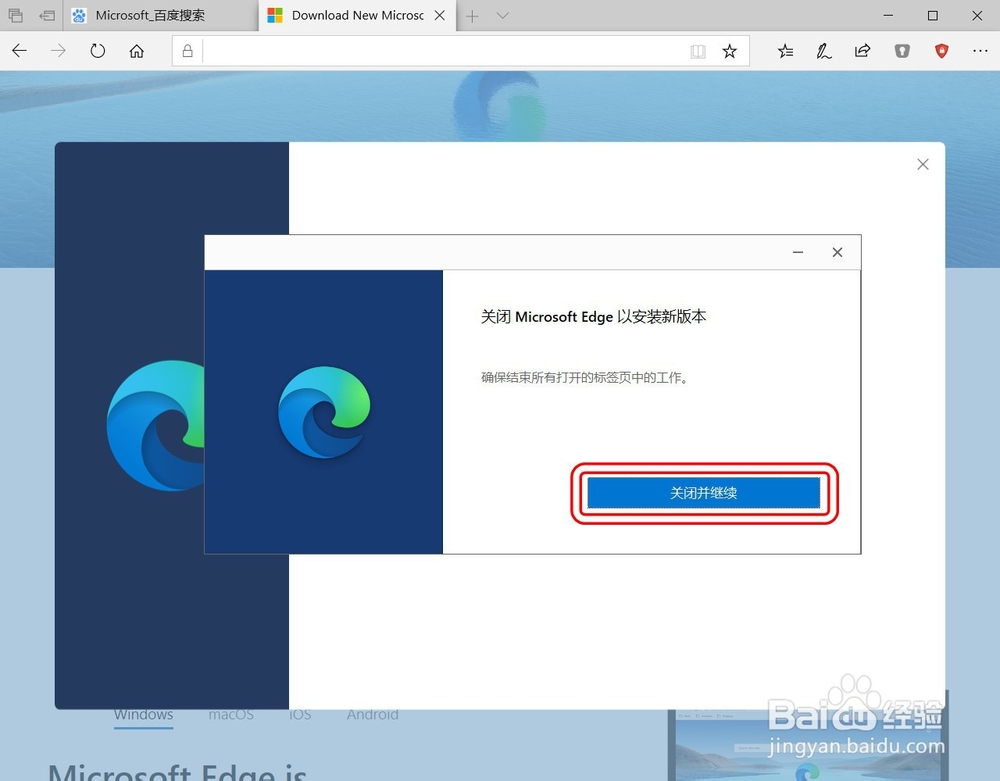This screenshot has height=781, width=1000.
Task: Open reading view book icon
Action: pos(698,52)
